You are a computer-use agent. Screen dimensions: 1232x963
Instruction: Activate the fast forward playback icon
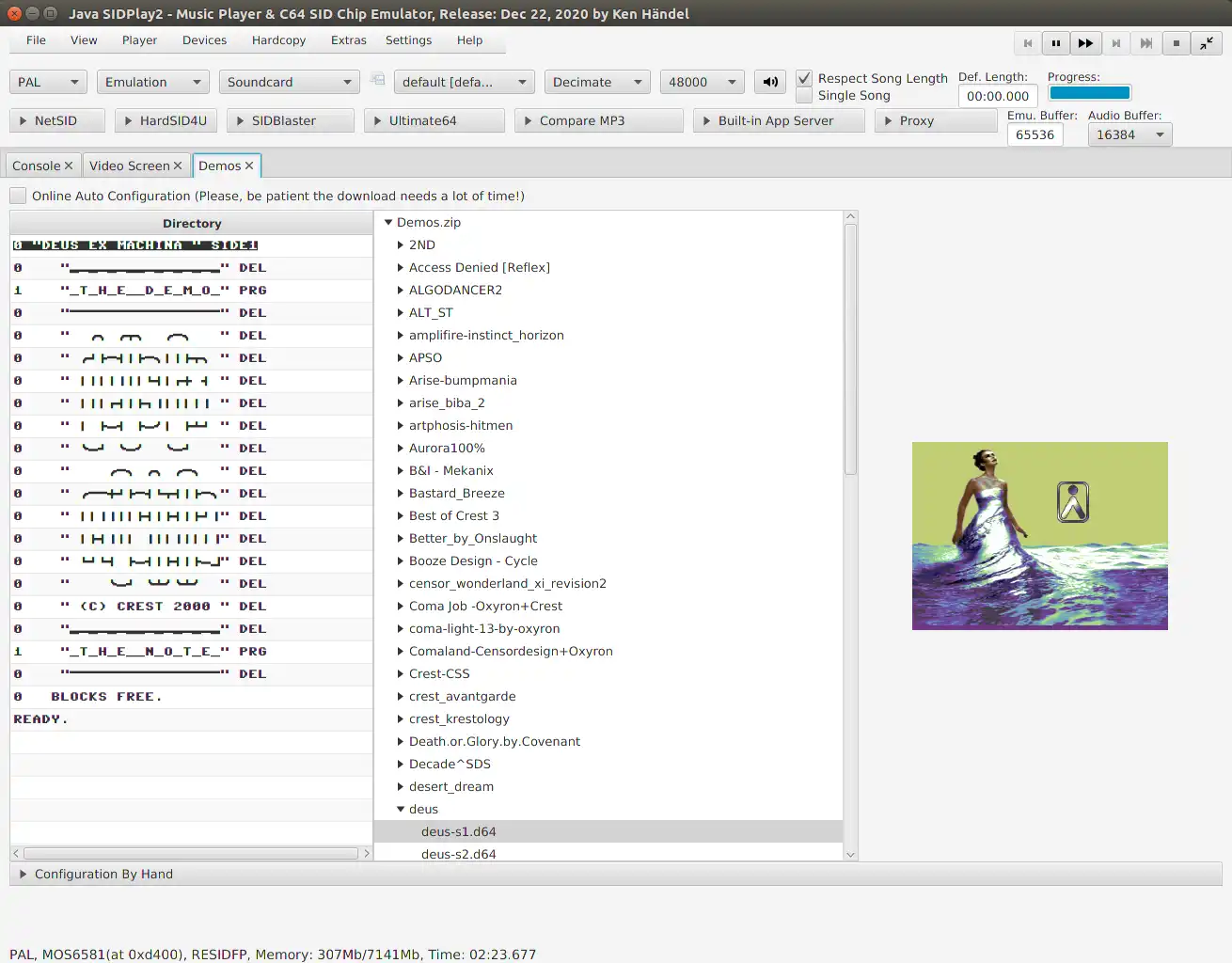pyautogui.click(x=1085, y=42)
